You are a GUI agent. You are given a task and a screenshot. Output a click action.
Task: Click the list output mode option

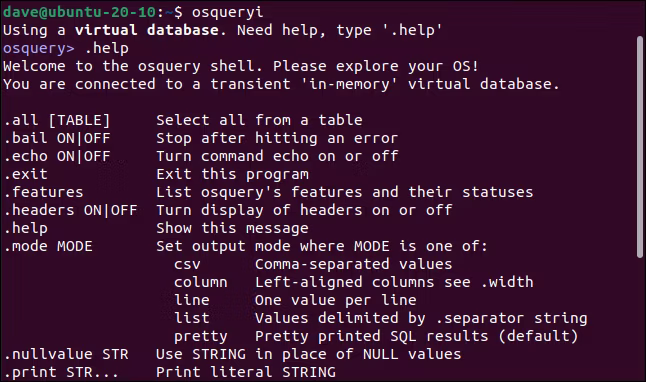(192, 318)
